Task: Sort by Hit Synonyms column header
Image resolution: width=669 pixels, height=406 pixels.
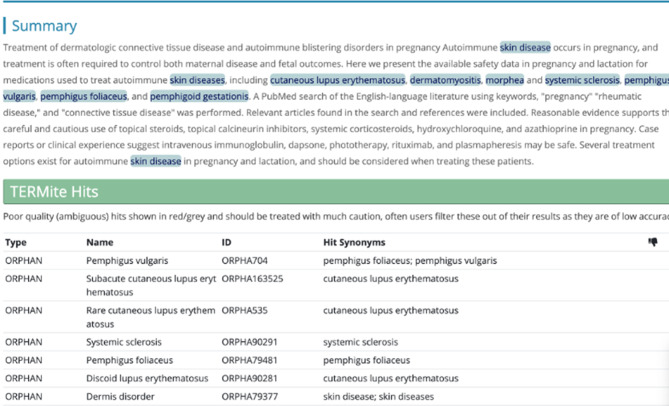Action: (354, 243)
